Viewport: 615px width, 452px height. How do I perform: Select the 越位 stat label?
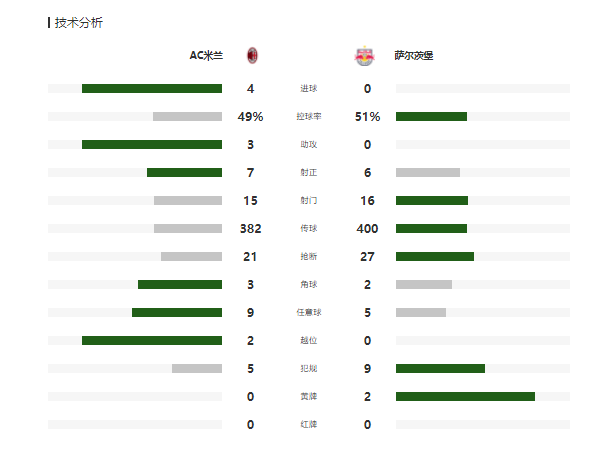[309, 341]
